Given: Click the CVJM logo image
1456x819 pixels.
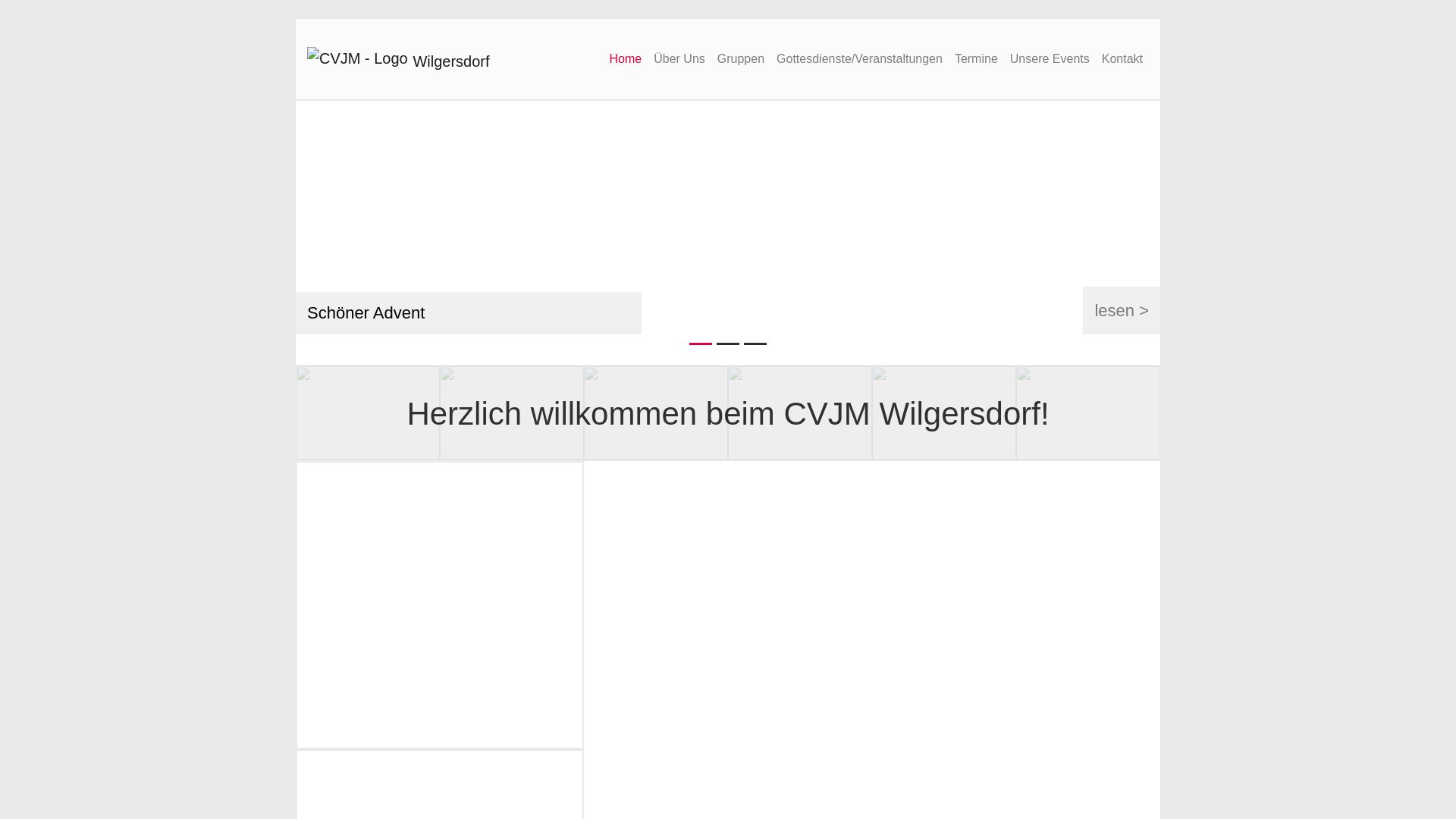Looking at the screenshot, I should (x=357, y=58).
